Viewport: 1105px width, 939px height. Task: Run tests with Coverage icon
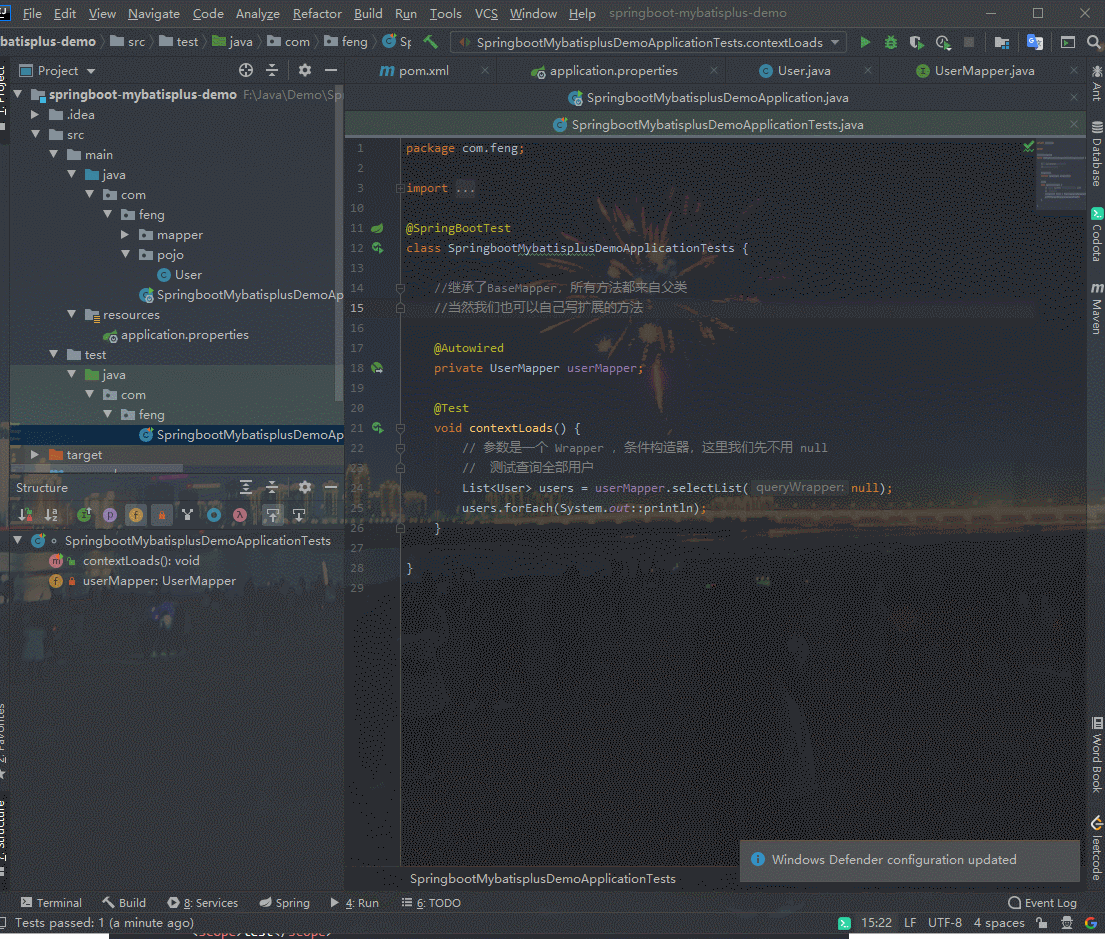pyautogui.click(x=916, y=42)
